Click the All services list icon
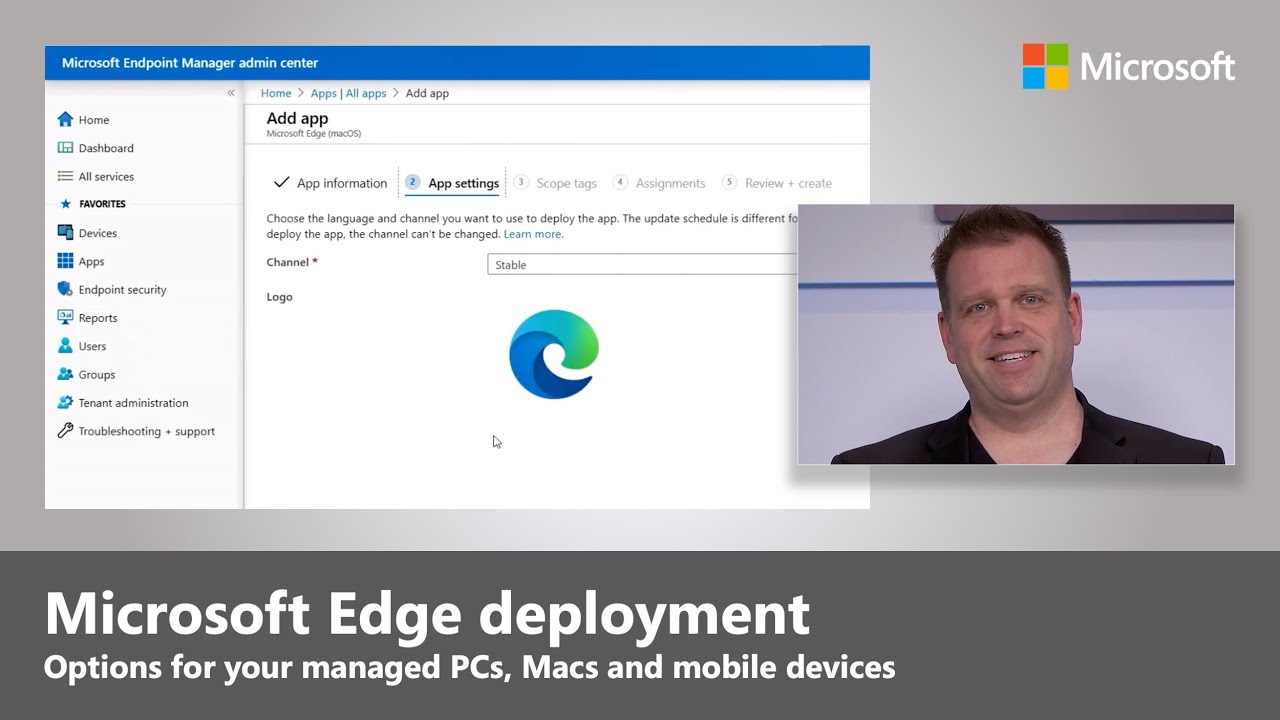1280x720 pixels. coord(65,176)
